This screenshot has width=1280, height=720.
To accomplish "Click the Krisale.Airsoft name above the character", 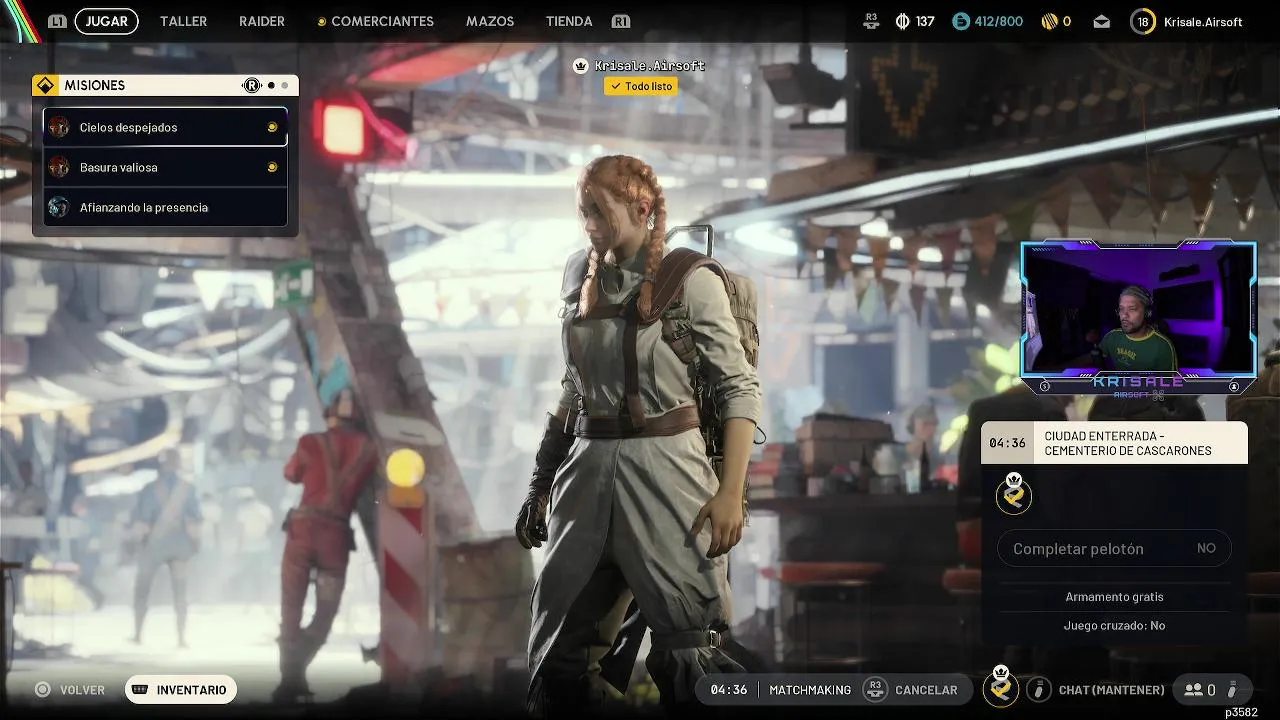I will pyautogui.click(x=650, y=65).
